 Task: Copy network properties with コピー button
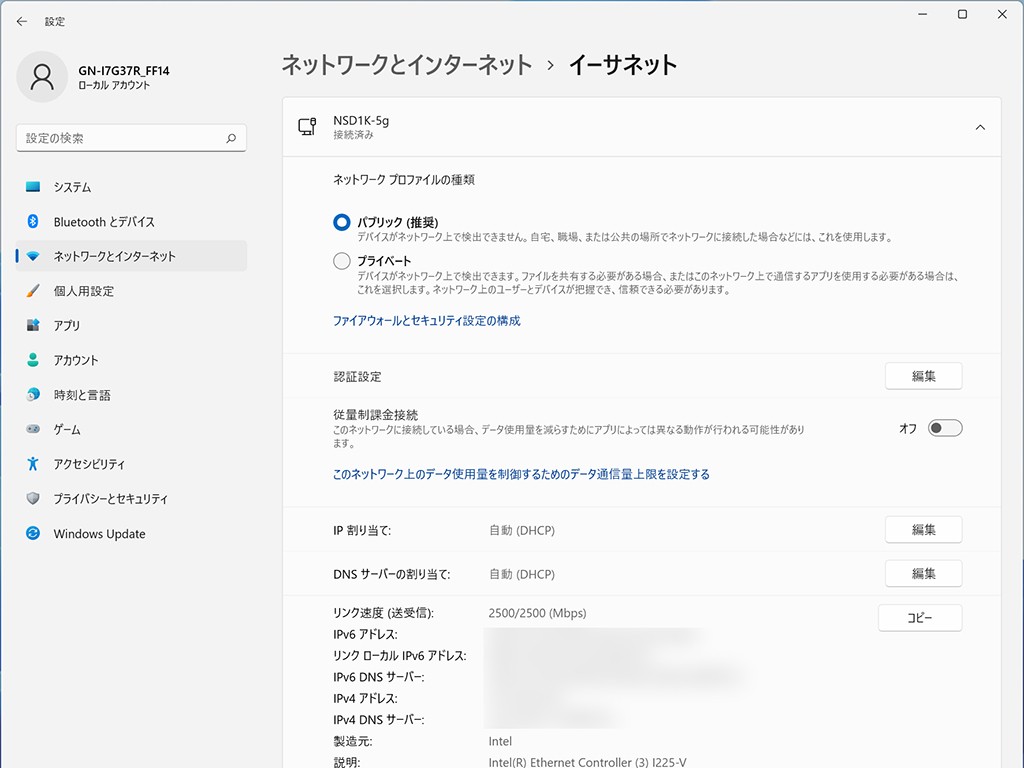click(x=919, y=618)
